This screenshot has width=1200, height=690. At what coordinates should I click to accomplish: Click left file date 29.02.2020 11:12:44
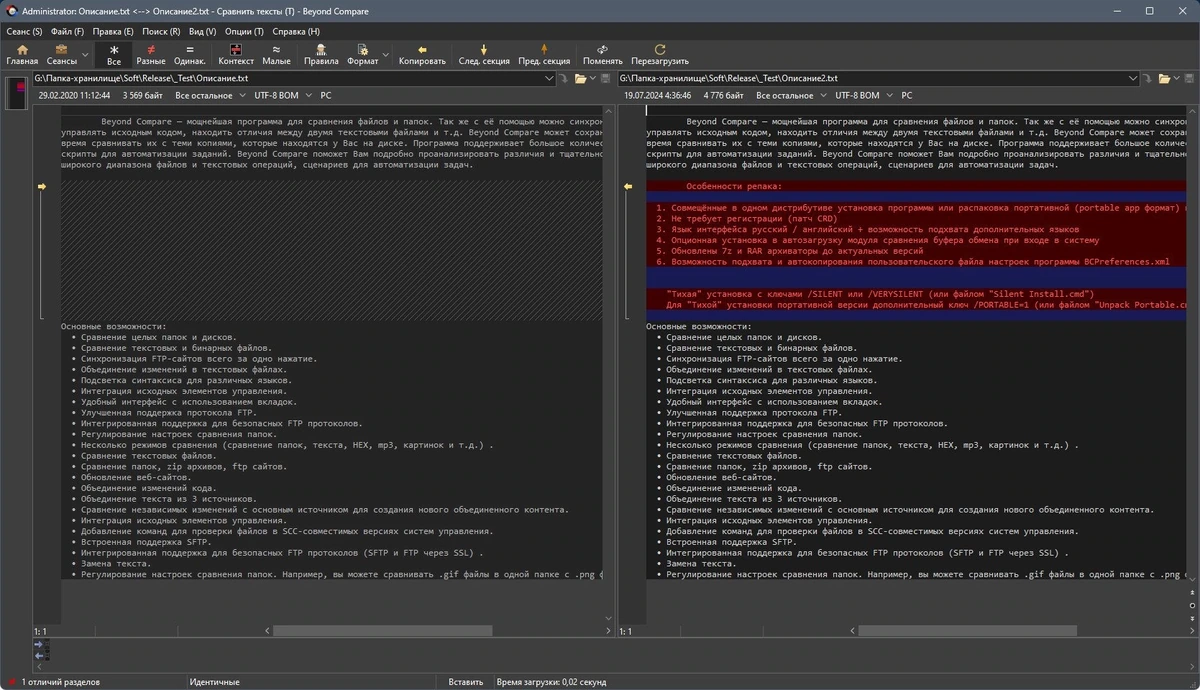74,96
